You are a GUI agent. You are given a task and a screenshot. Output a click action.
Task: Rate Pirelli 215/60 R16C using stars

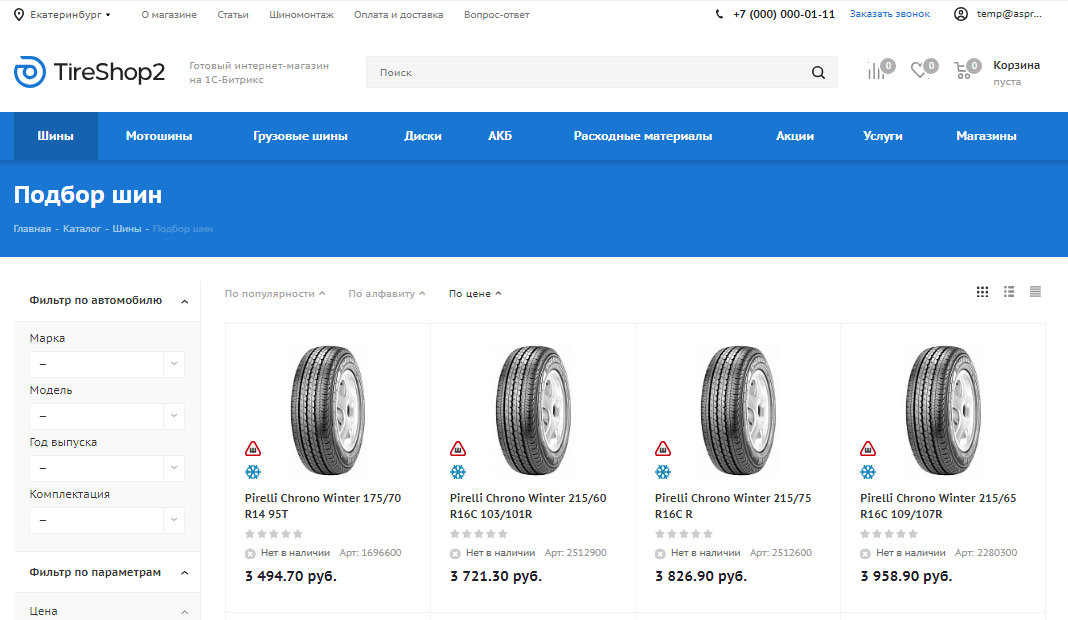click(x=479, y=533)
